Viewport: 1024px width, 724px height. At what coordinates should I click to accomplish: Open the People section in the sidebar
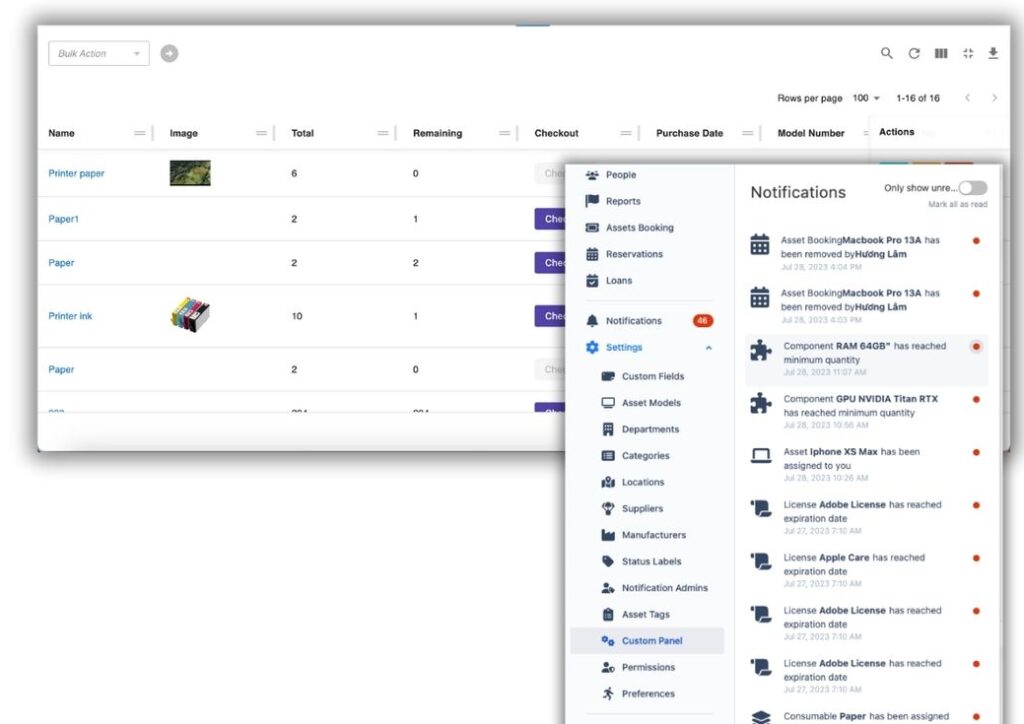pos(620,174)
